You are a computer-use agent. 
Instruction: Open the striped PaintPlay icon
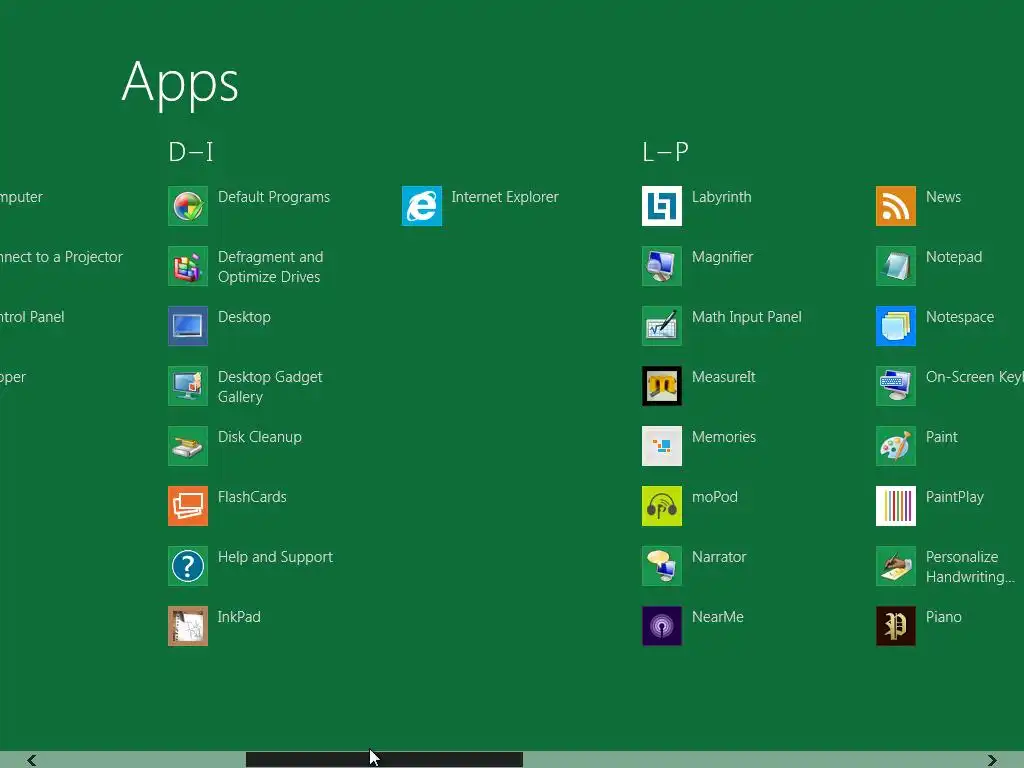point(896,506)
